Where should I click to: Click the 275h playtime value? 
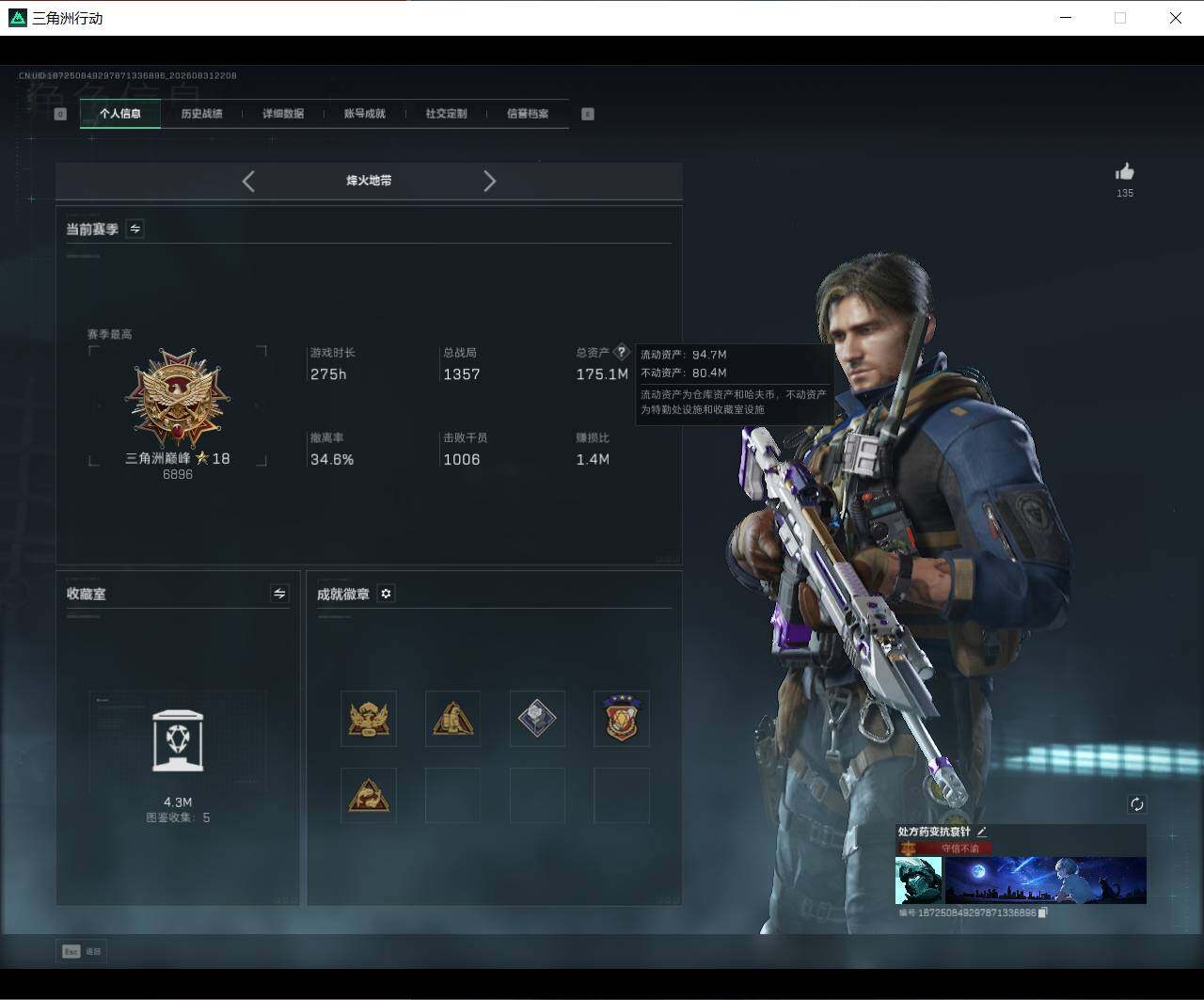click(328, 374)
